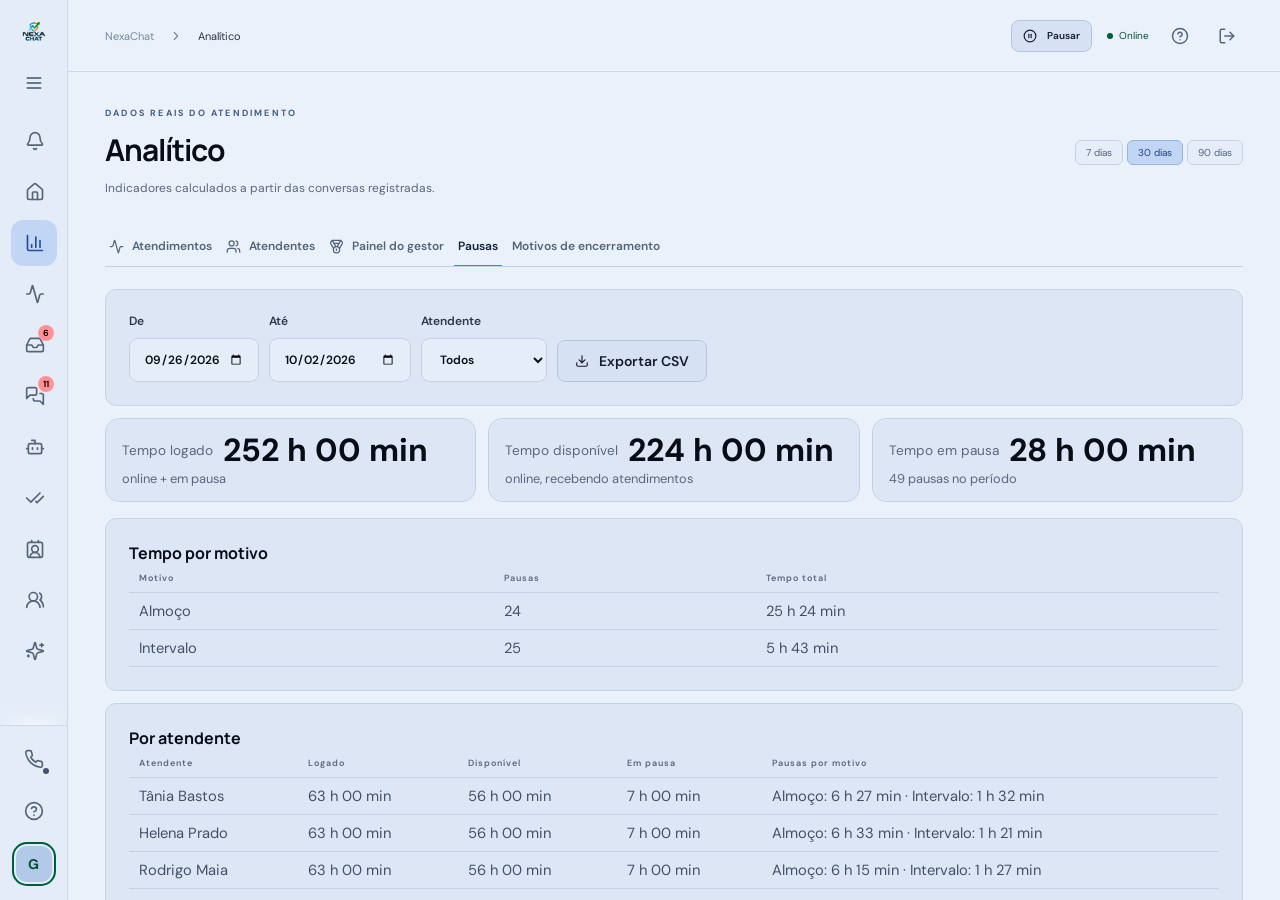This screenshot has height=900, width=1280.
Task: Open inbox icon with badge 6
Action: click(34, 345)
